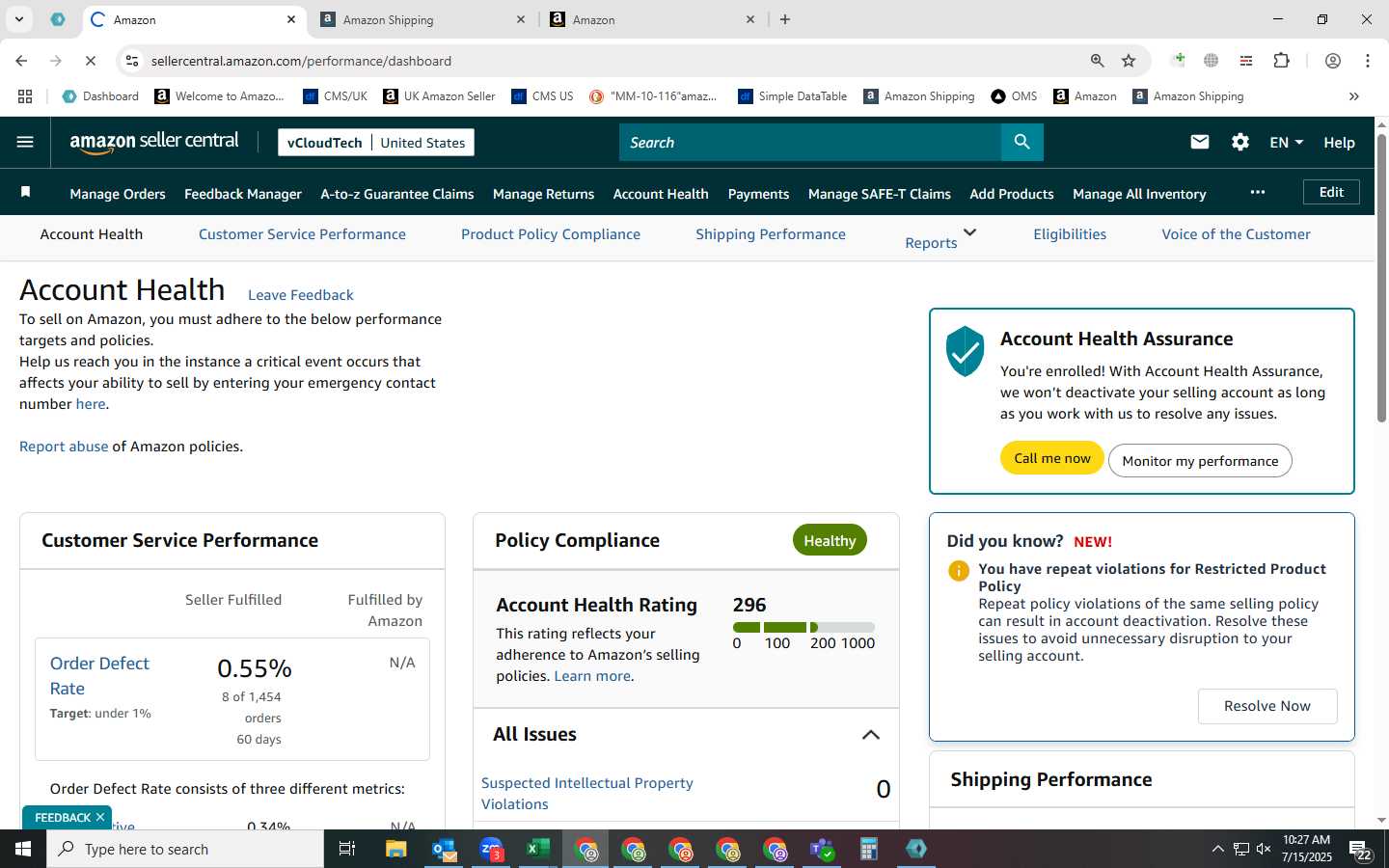
Task: Open the browser extensions puzzle icon
Action: pos(1282,61)
